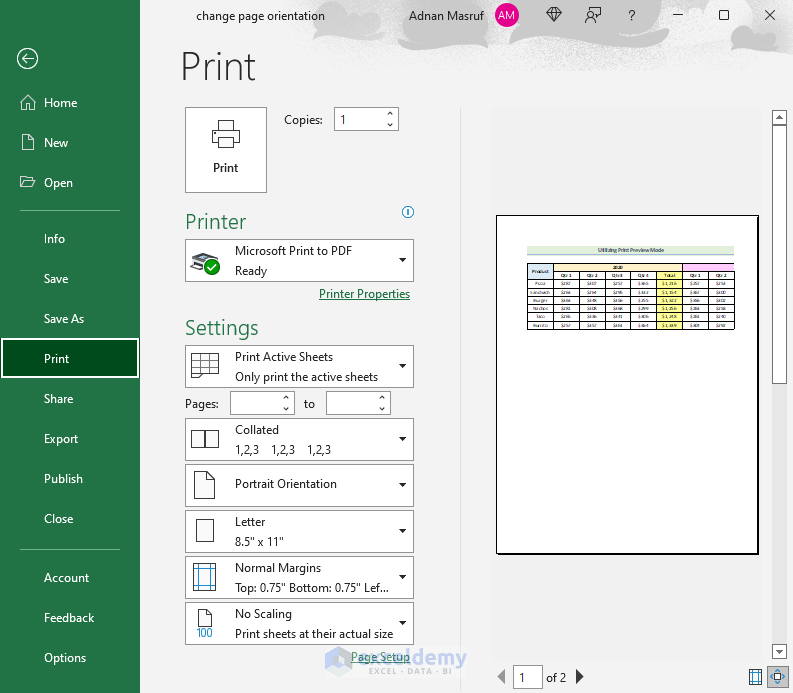Decrease the Copies count with down arrow
Image resolution: width=793 pixels, height=693 pixels.
pyautogui.click(x=390, y=124)
